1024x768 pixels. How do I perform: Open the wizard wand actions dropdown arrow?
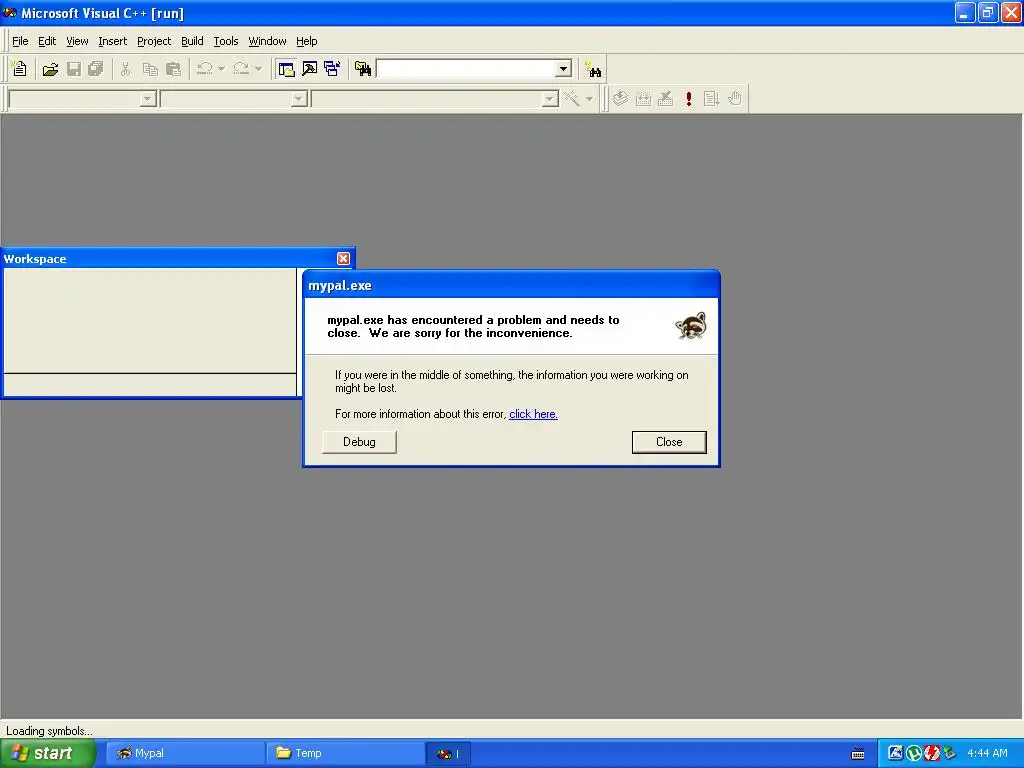click(x=589, y=99)
